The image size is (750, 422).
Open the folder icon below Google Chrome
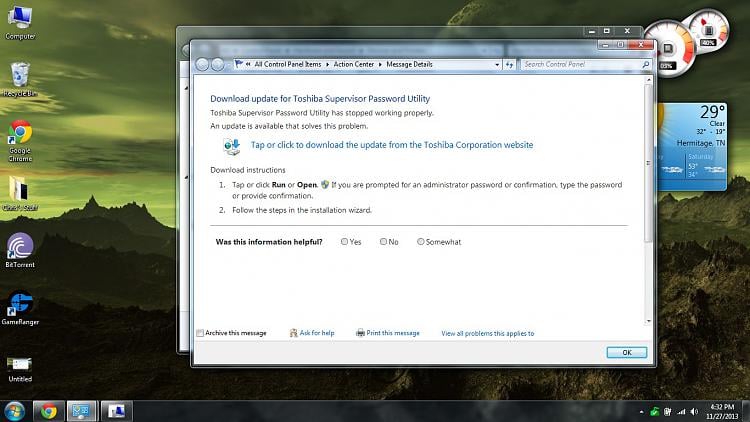click(20, 193)
